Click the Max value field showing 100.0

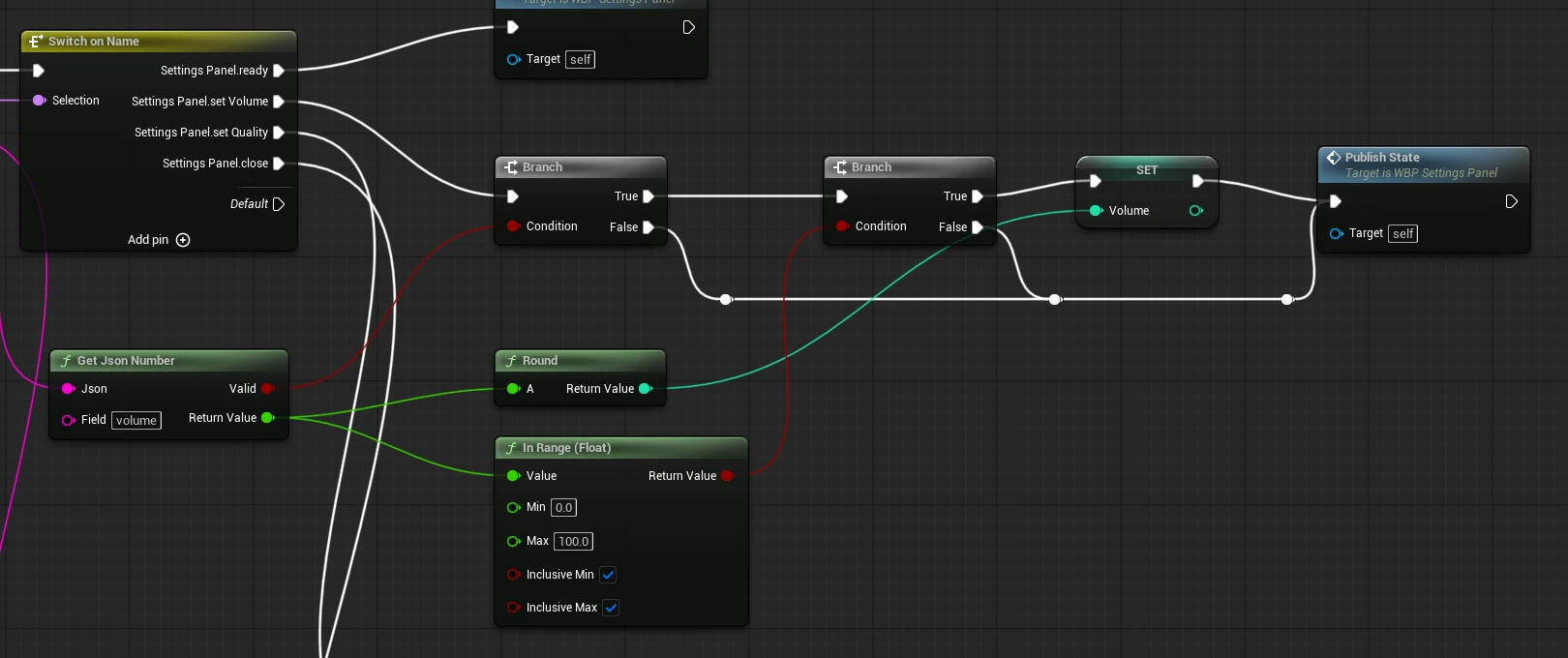point(573,542)
